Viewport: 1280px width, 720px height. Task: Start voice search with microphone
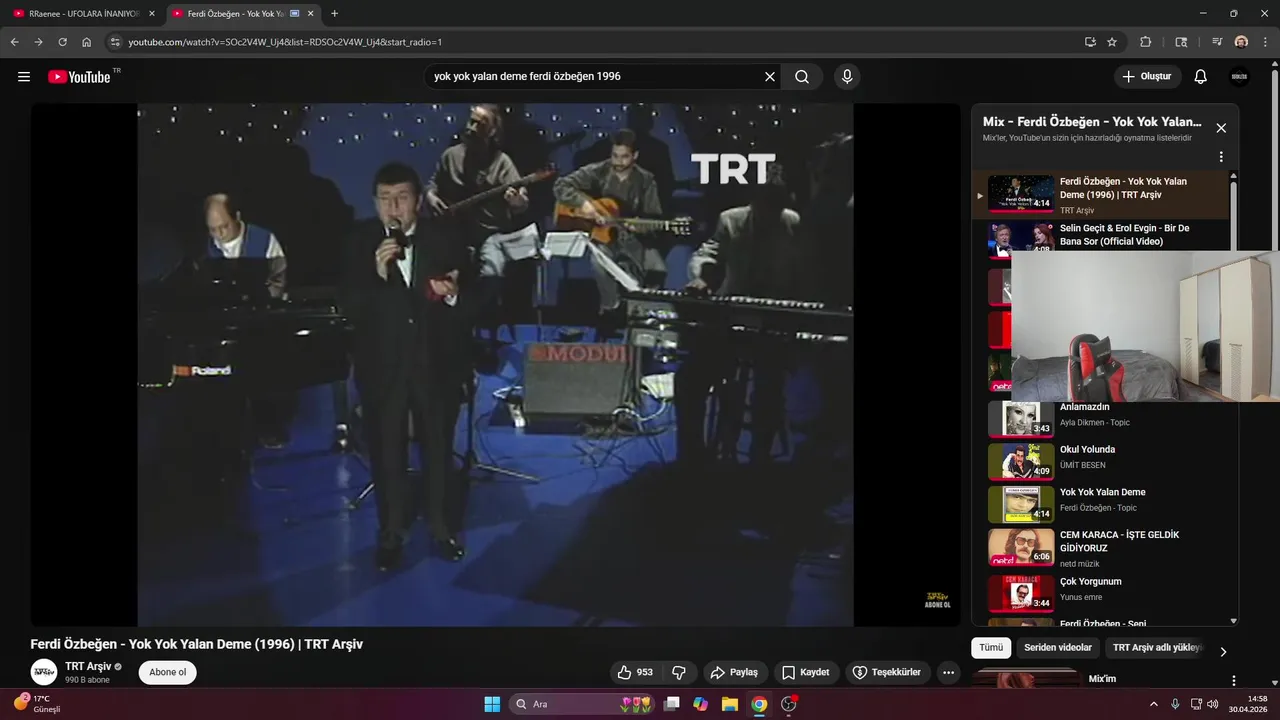click(x=847, y=77)
